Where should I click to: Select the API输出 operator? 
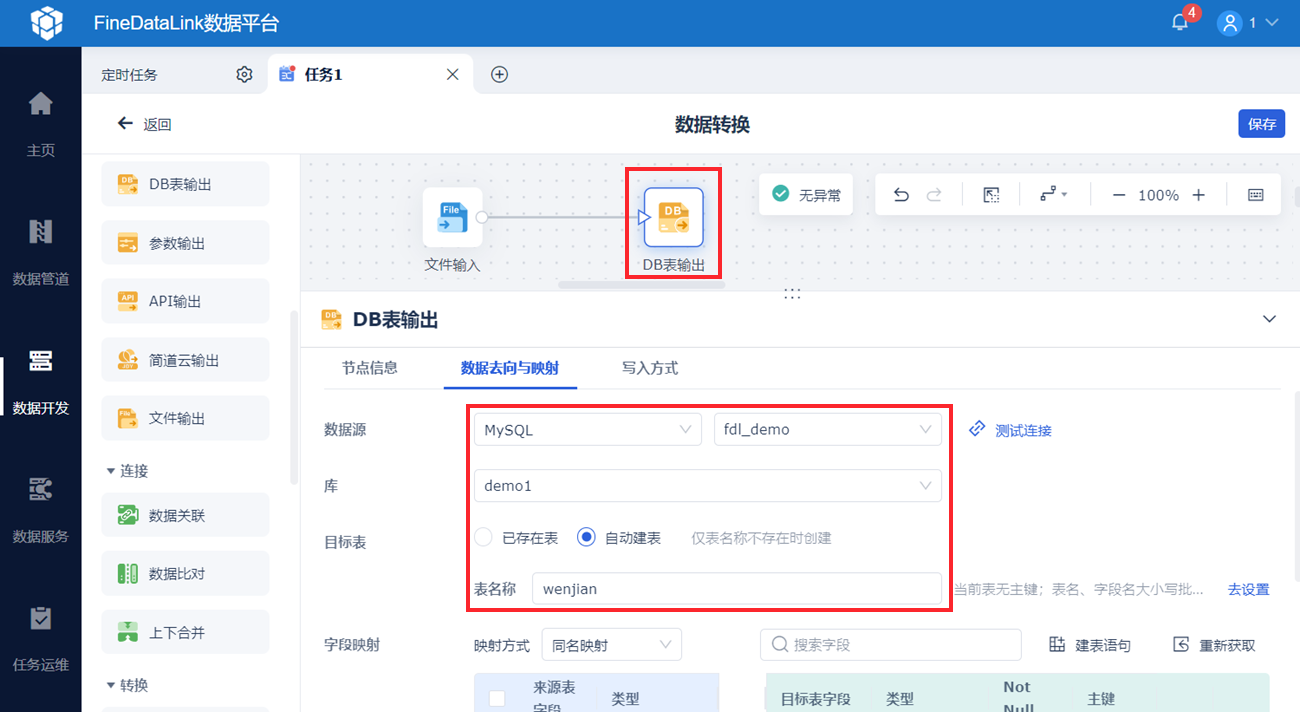[186, 301]
